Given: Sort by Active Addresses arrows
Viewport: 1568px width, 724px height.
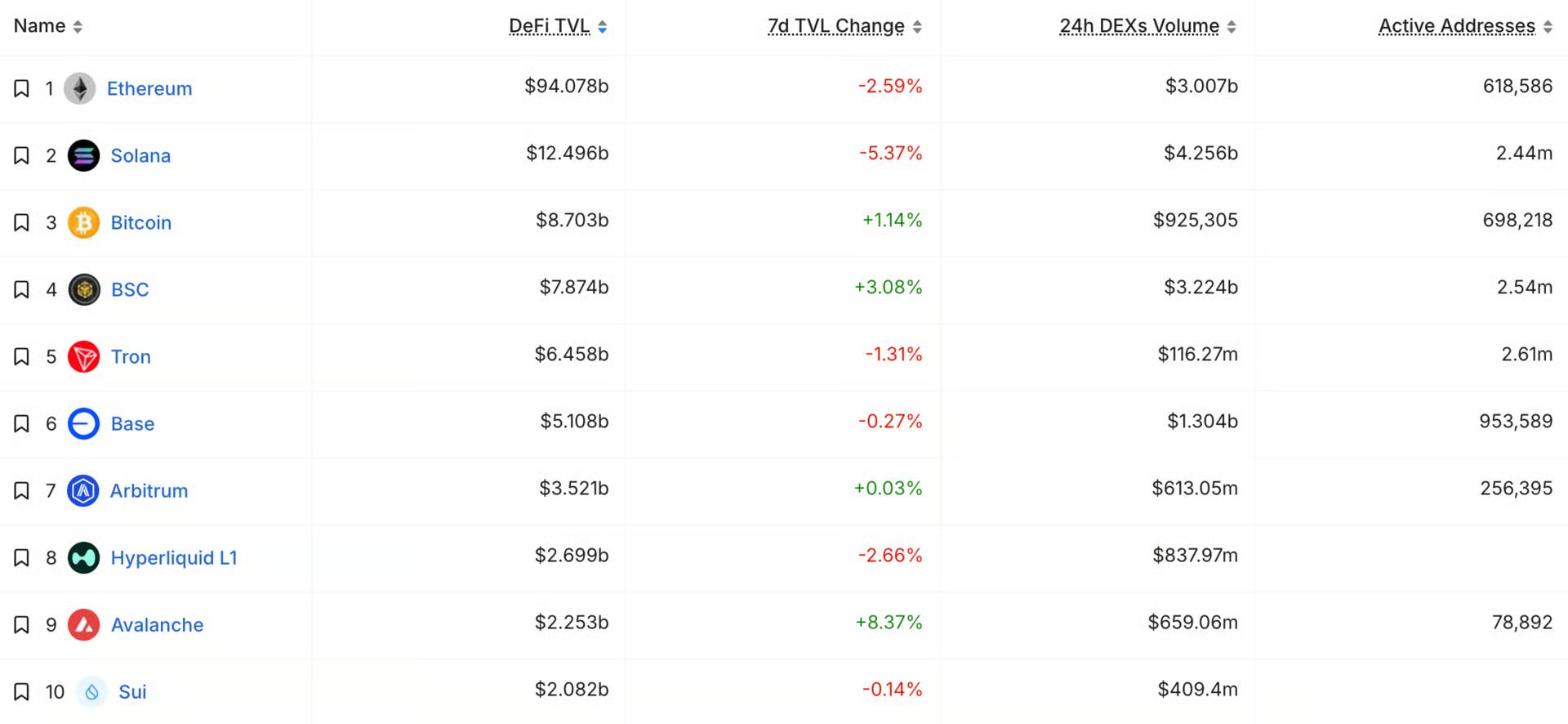Looking at the screenshot, I should (1548, 27).
